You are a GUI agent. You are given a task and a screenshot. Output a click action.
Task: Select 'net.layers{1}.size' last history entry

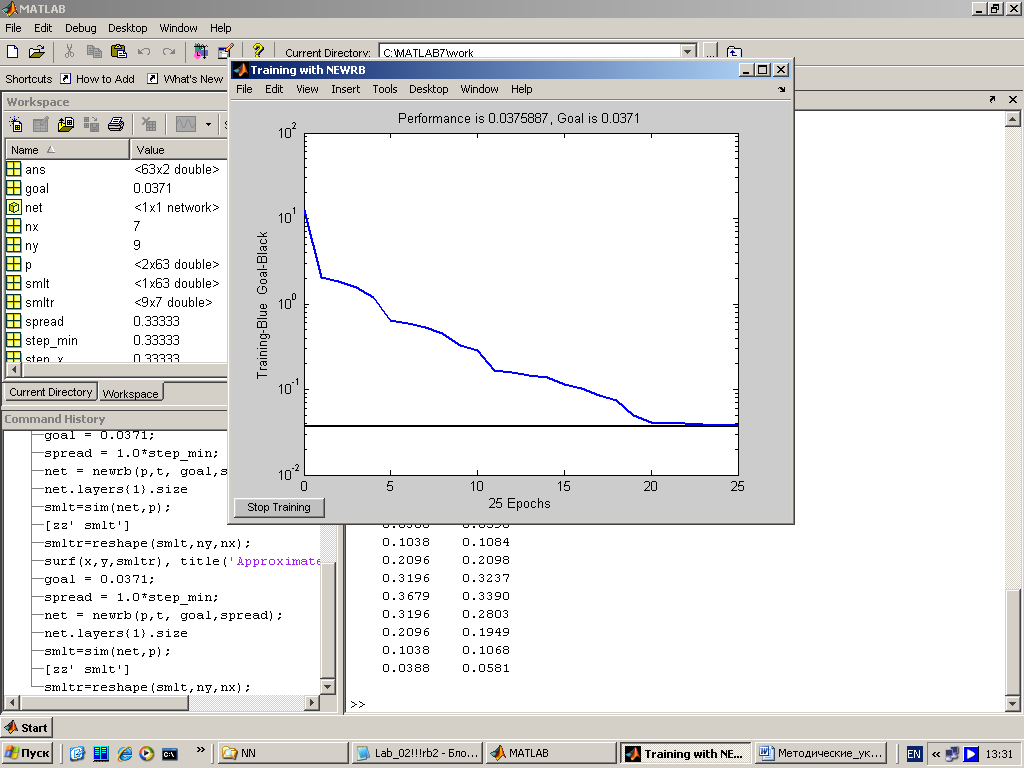(116, 633)
